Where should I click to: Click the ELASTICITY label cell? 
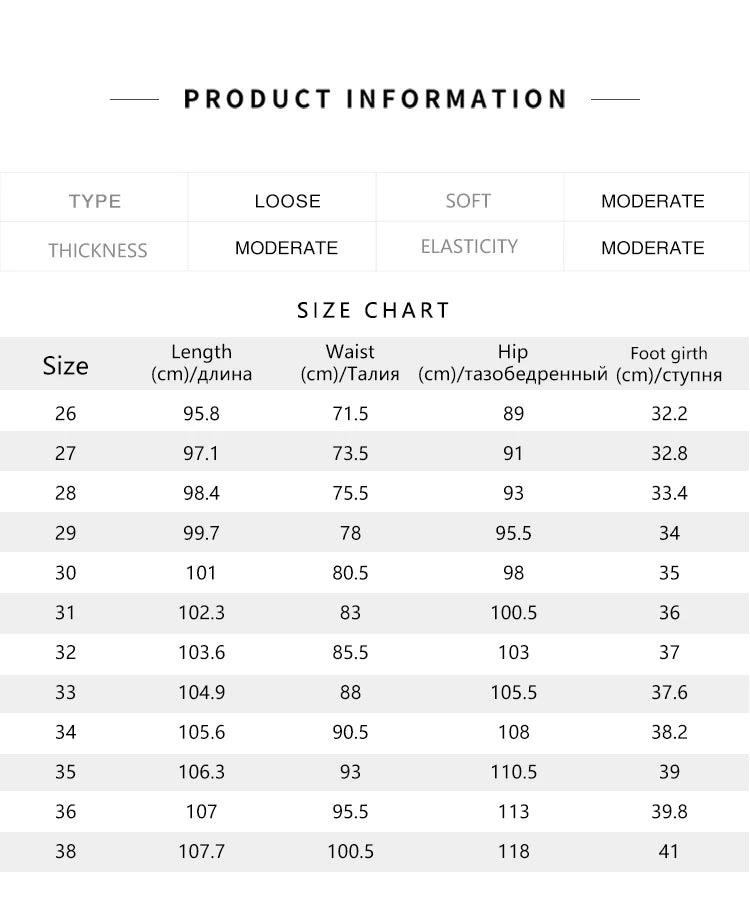(469, 247)
